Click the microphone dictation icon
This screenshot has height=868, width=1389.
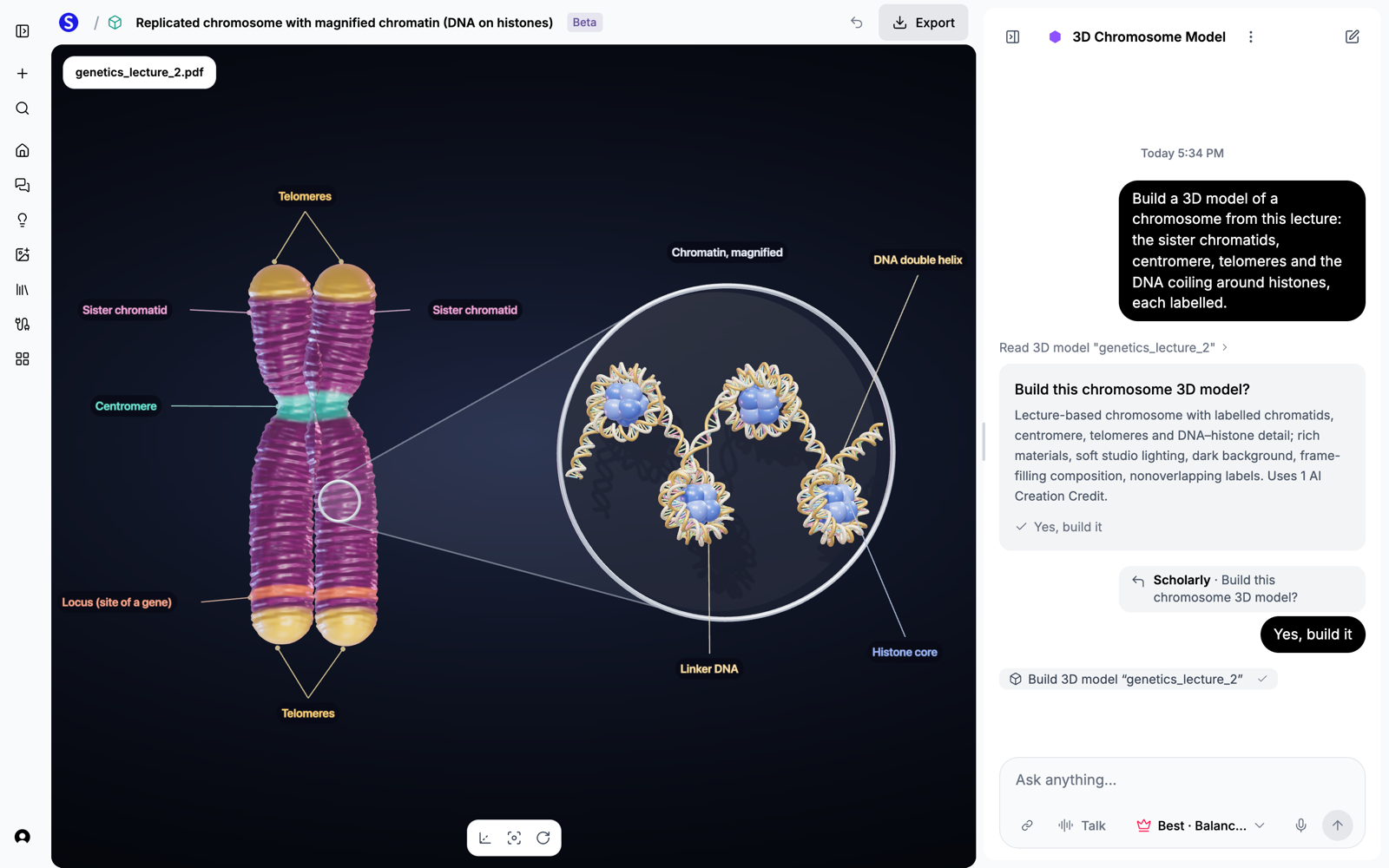(1300, 825)
